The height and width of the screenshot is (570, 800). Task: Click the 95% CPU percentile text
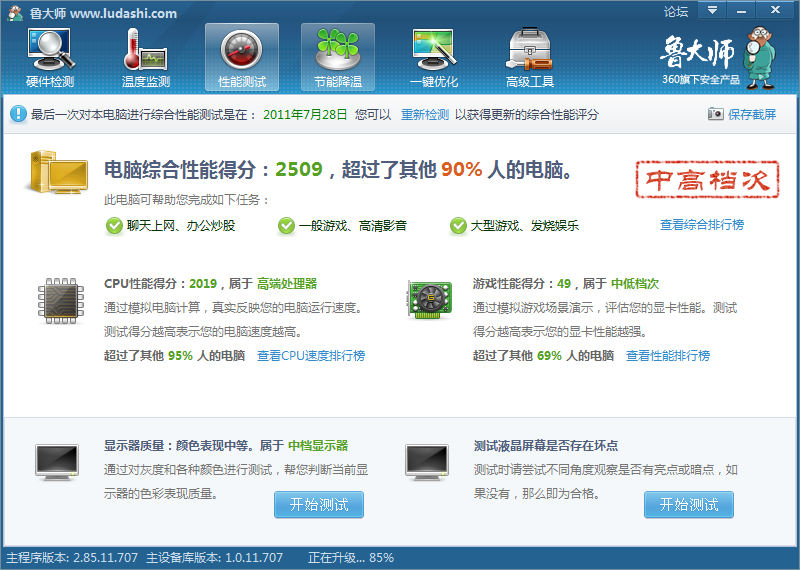pyautogui.click(x=180, y=356)
